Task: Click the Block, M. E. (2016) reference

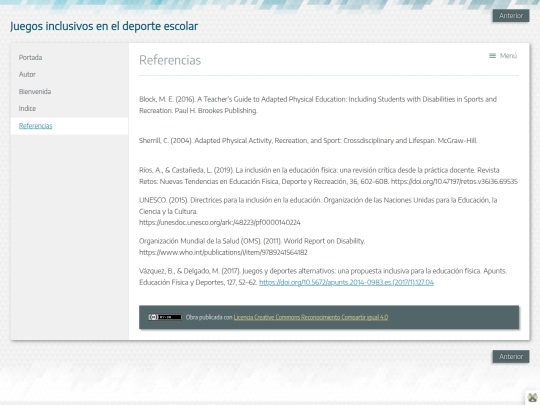Action: (x=318, y=105)
